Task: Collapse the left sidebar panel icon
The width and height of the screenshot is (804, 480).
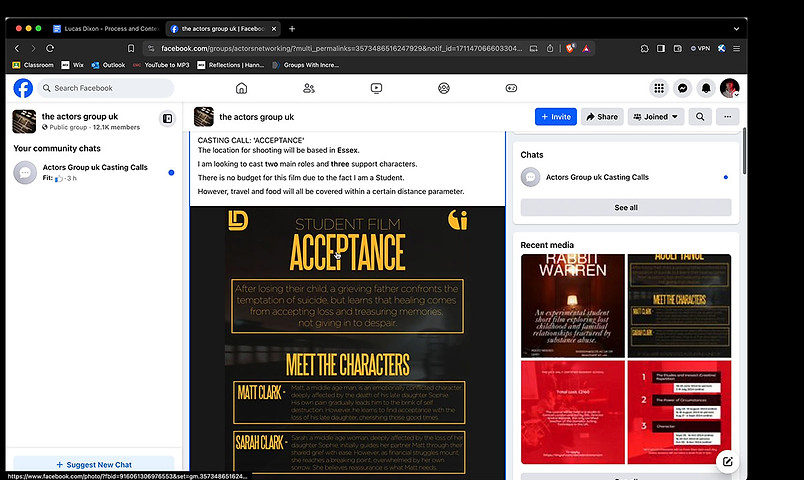Action: tap(167, 119)
